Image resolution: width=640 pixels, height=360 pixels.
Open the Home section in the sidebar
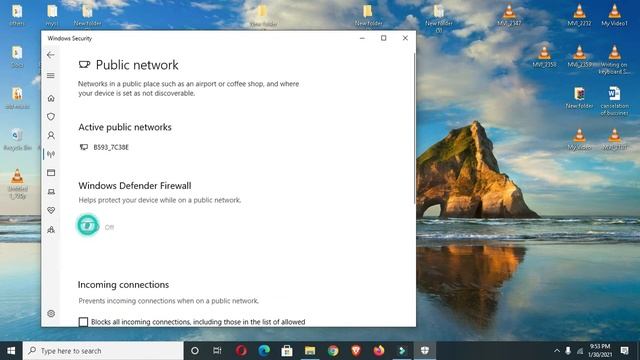click(x=51, y=98)
